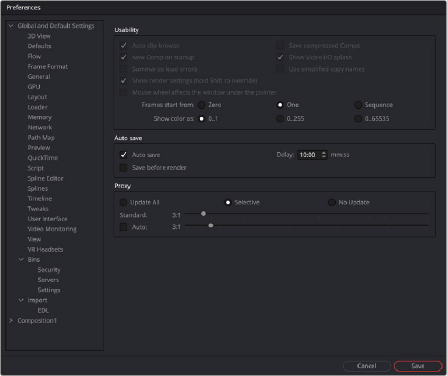
Task: Click the Delay stepper arrows
Action: pyautogui.click(x=324, y=155)
